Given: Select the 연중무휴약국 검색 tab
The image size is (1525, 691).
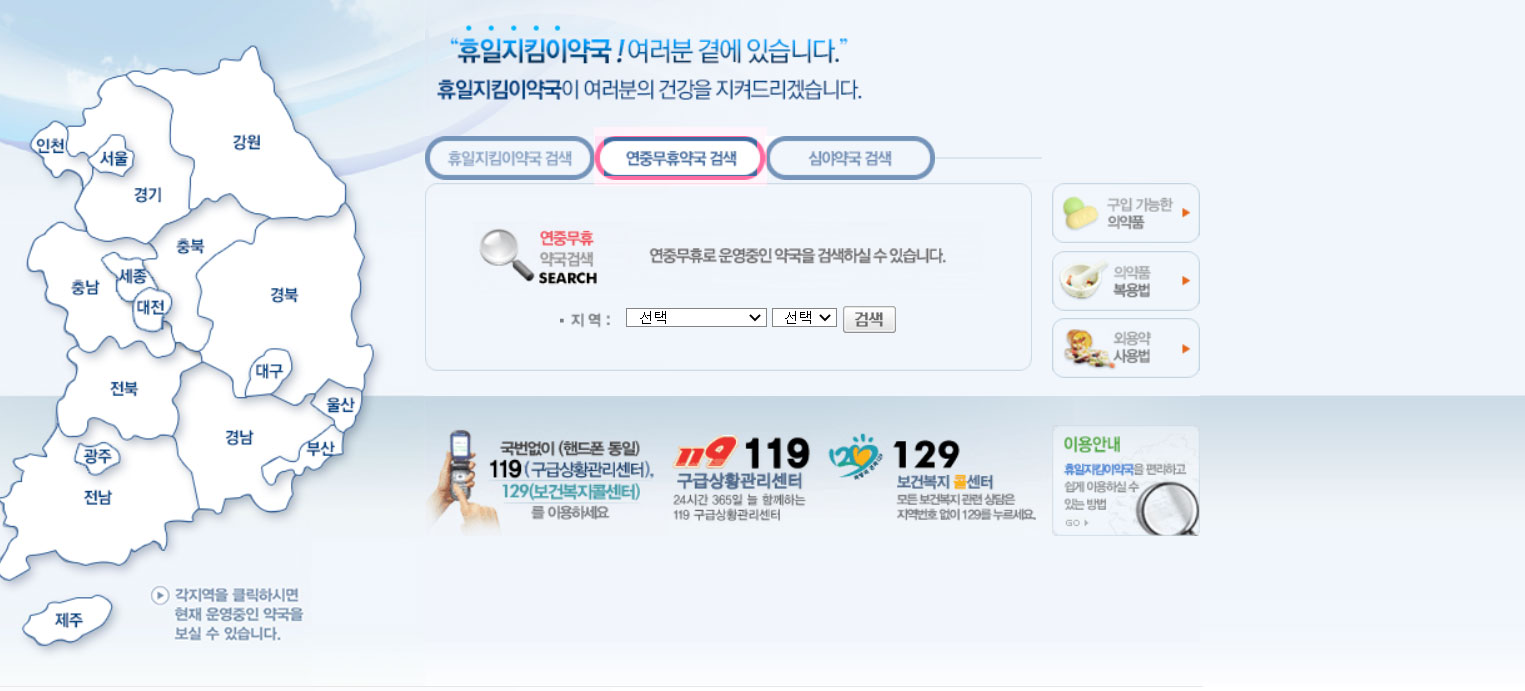Looking at the screenshot, I should (x=680, y=158).
